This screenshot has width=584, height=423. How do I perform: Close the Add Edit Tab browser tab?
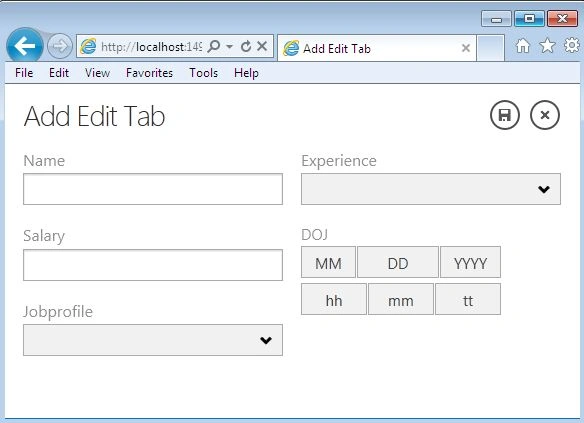466,48
